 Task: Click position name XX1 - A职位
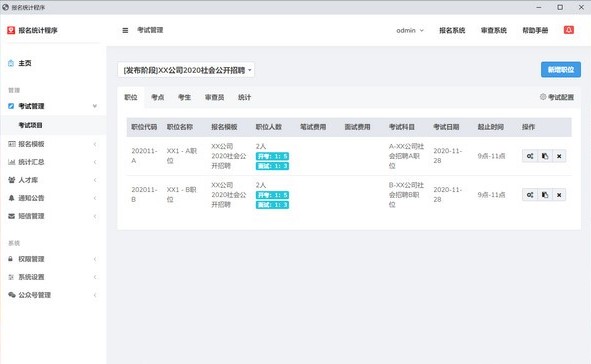click(x=182, y=156)
